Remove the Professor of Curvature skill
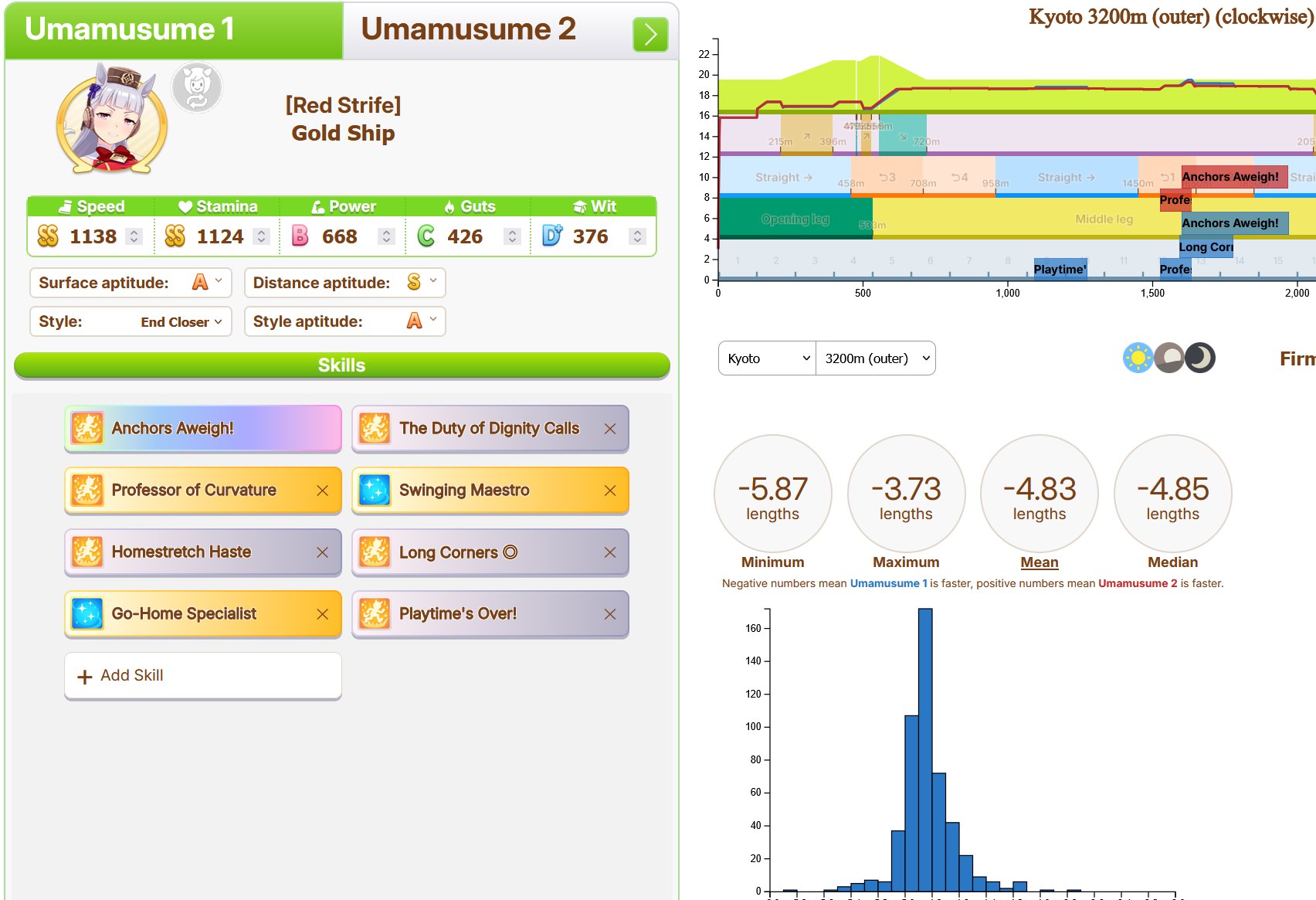This screenshot has width=1316, height=900. [x=323, y=491]
